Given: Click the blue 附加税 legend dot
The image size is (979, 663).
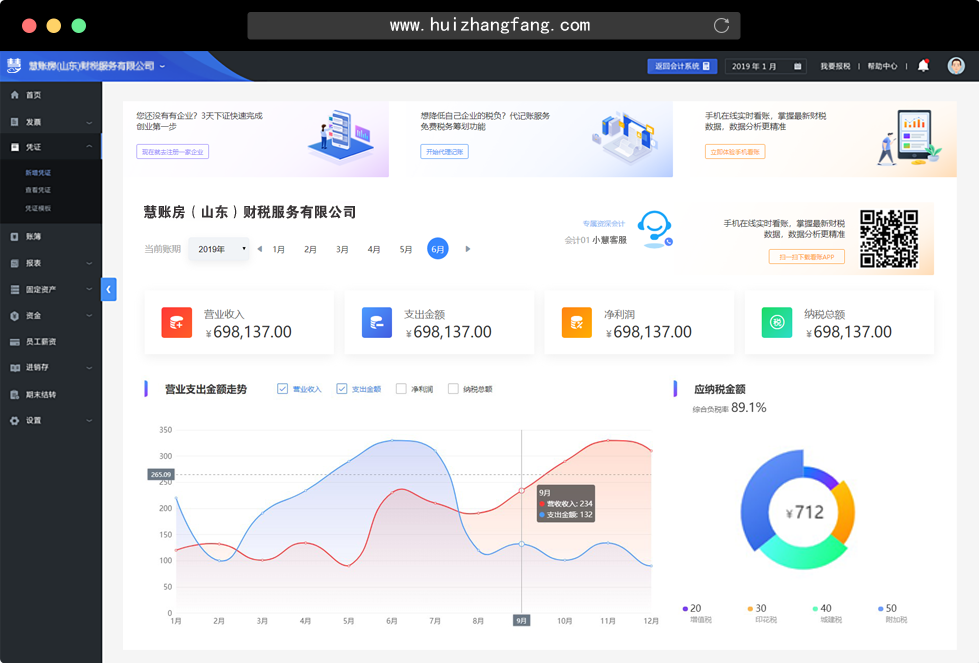Looking at the screenshot, I should (880, 609).
